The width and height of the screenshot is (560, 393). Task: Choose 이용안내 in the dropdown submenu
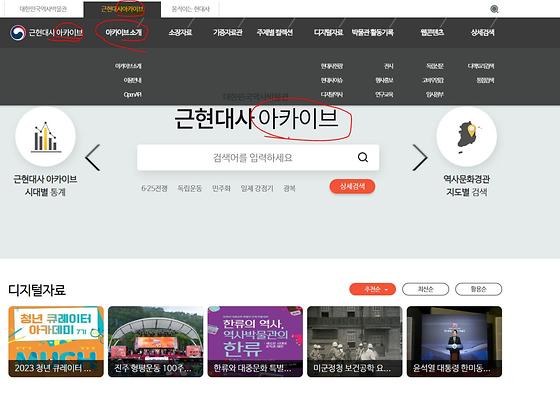point(132,80)
